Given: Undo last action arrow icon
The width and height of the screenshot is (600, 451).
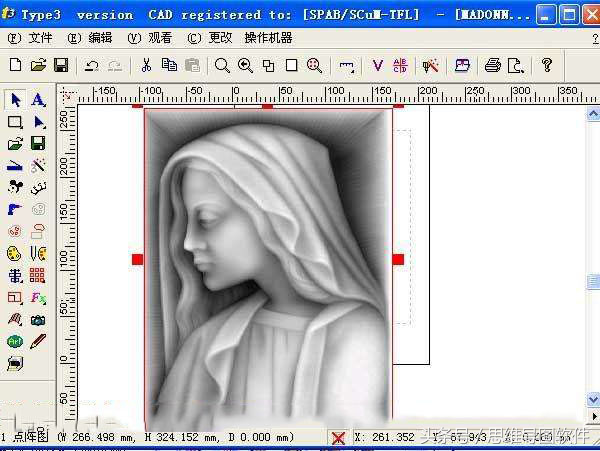Looking at the screenshot, I should 91,66.
